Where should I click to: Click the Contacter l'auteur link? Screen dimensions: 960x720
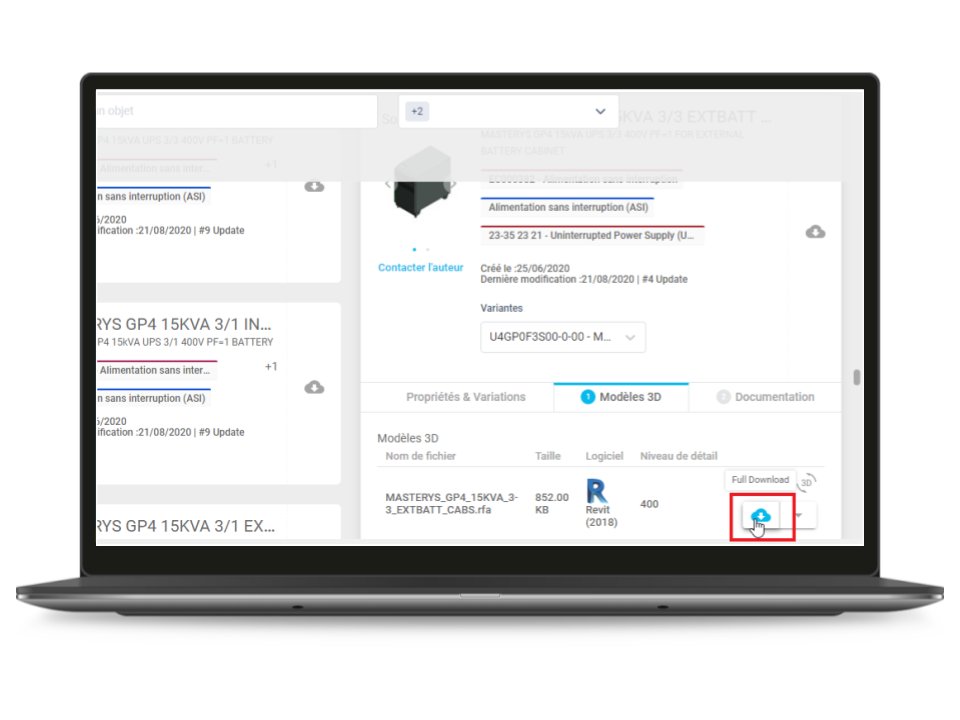421,268
